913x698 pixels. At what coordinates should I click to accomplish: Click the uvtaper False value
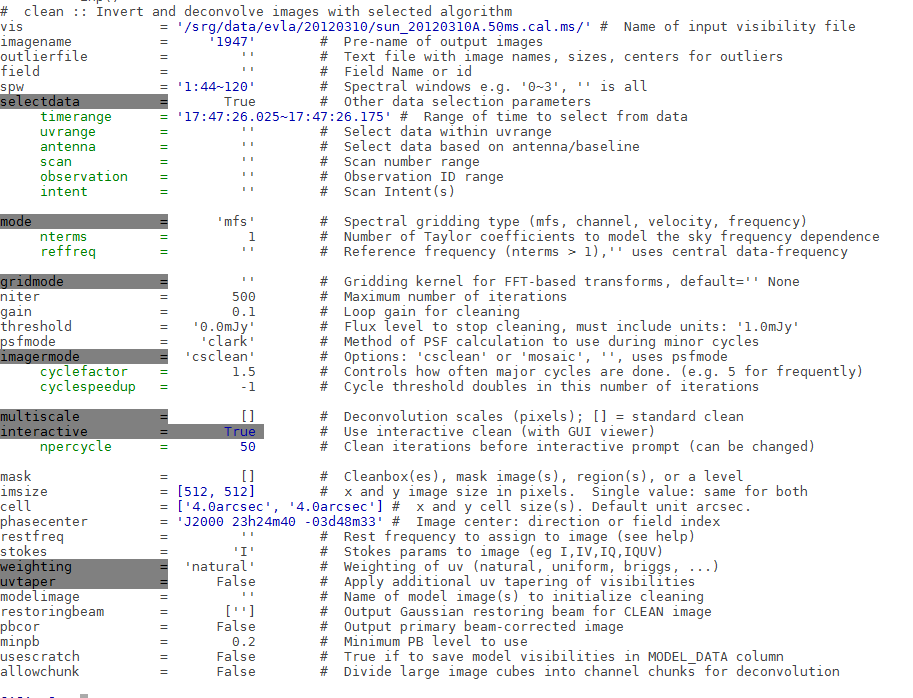point(236,582)
